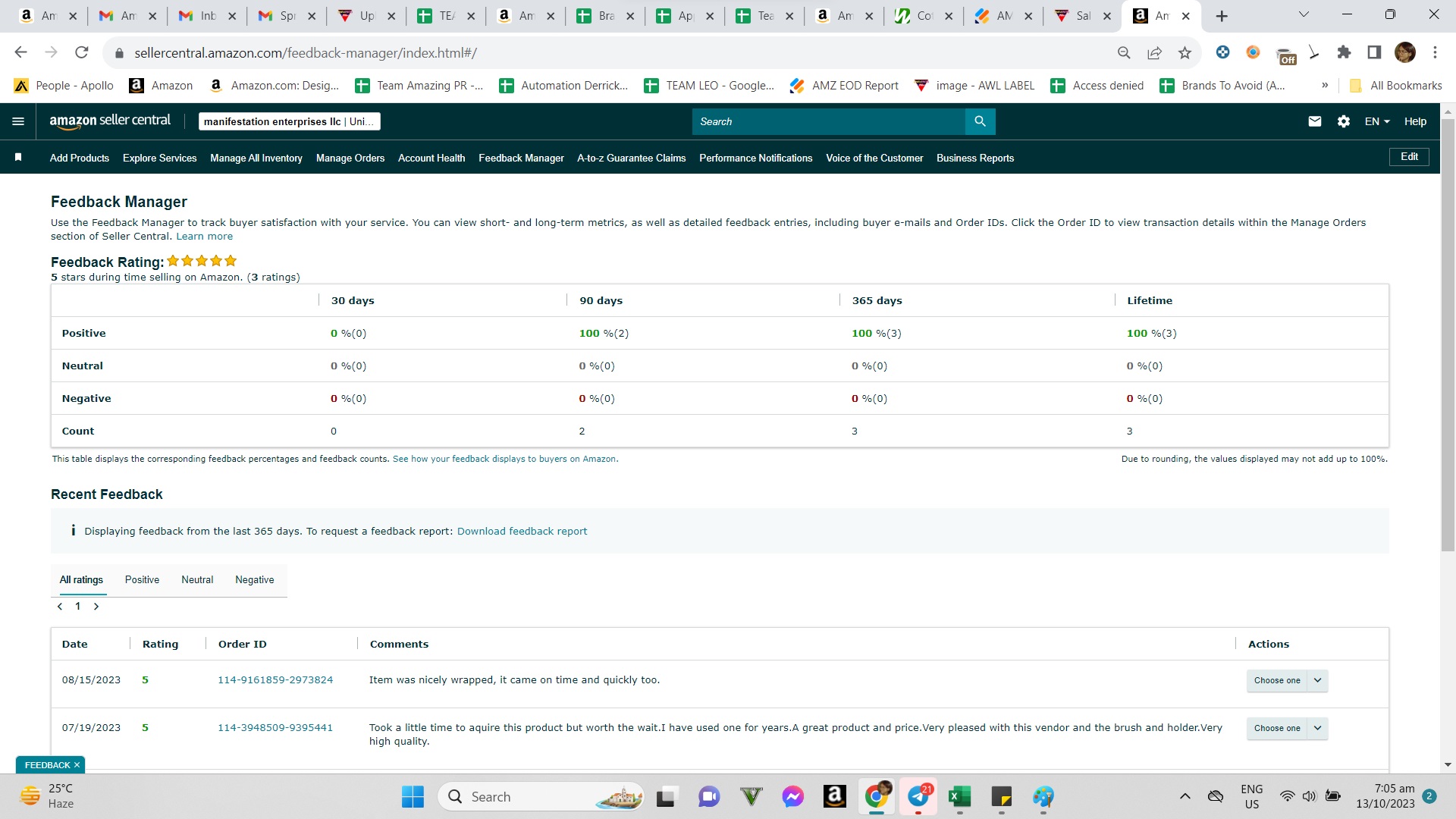Open Voice of the Customer
Screen dimensions: 1456x819
click(x=874, y=158)
